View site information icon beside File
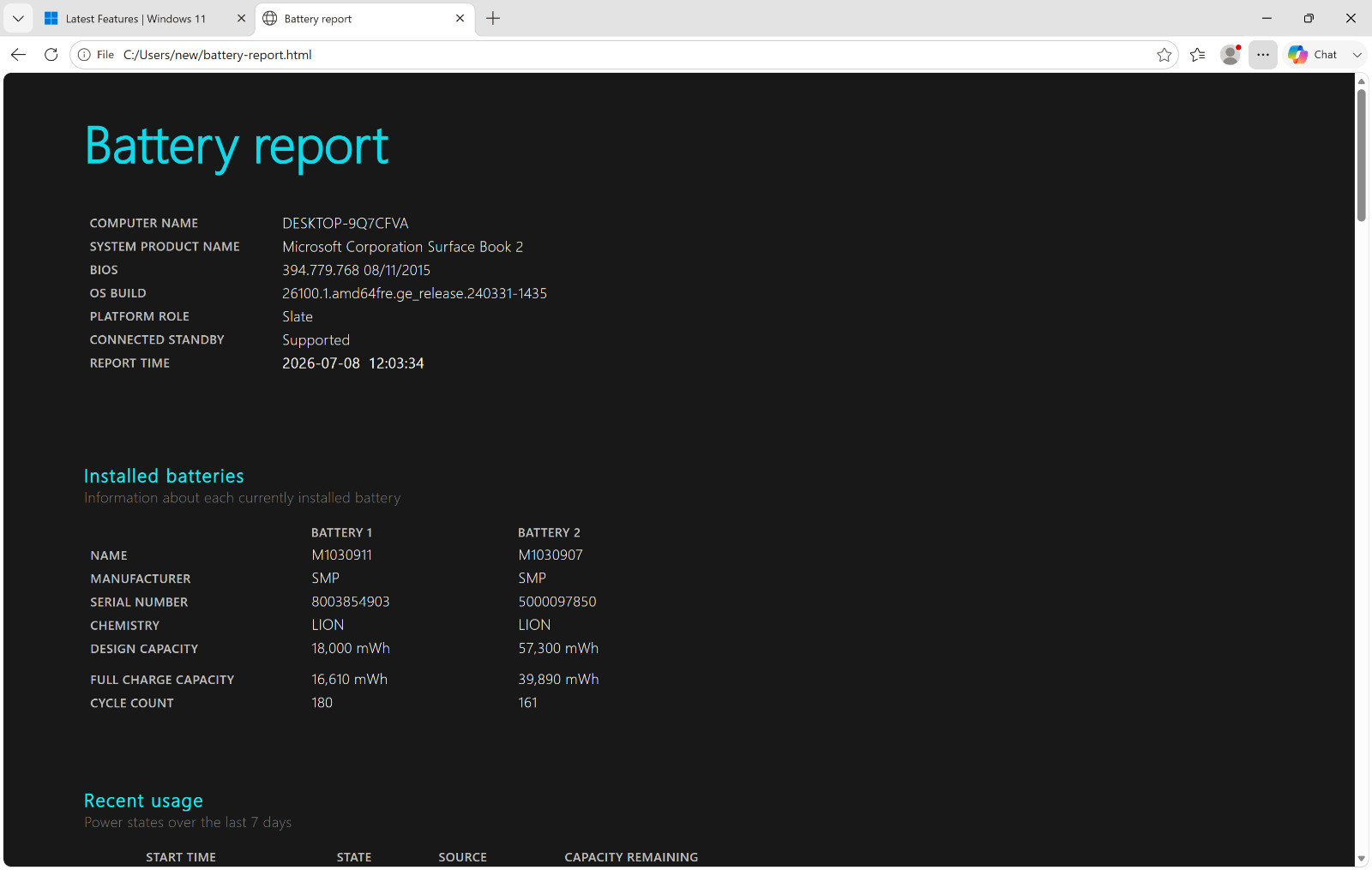This screenshot has height=870, width=1372. click(84, 55)
